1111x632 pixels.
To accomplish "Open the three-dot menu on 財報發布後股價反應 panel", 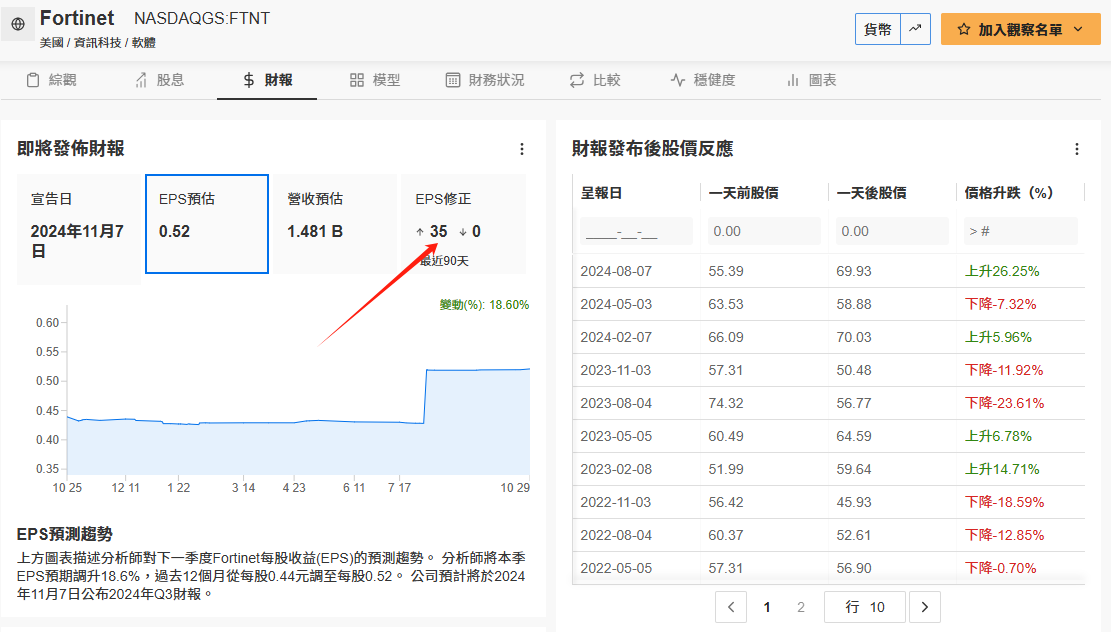I will point(1077,149).
